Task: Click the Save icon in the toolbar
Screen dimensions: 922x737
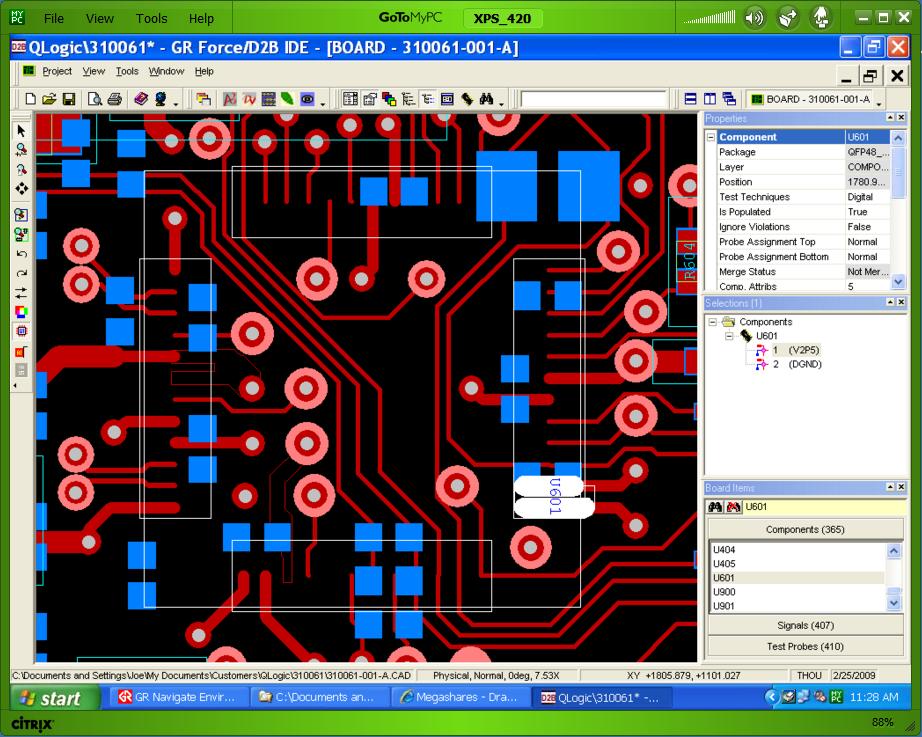Action: click(x=69, y=99)
